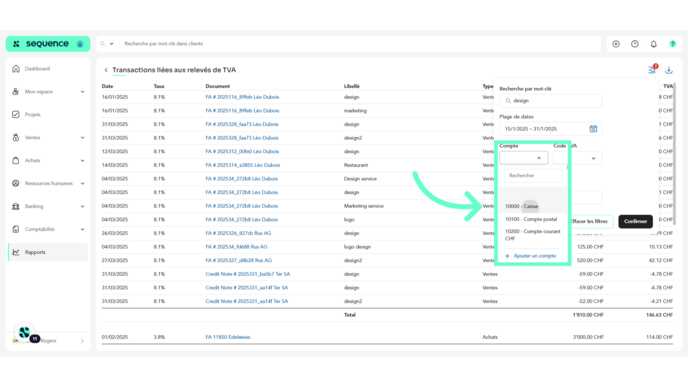This screenshot has height=387, width=688.
Task: Click the Date column header
Action: tap(107, 86)
